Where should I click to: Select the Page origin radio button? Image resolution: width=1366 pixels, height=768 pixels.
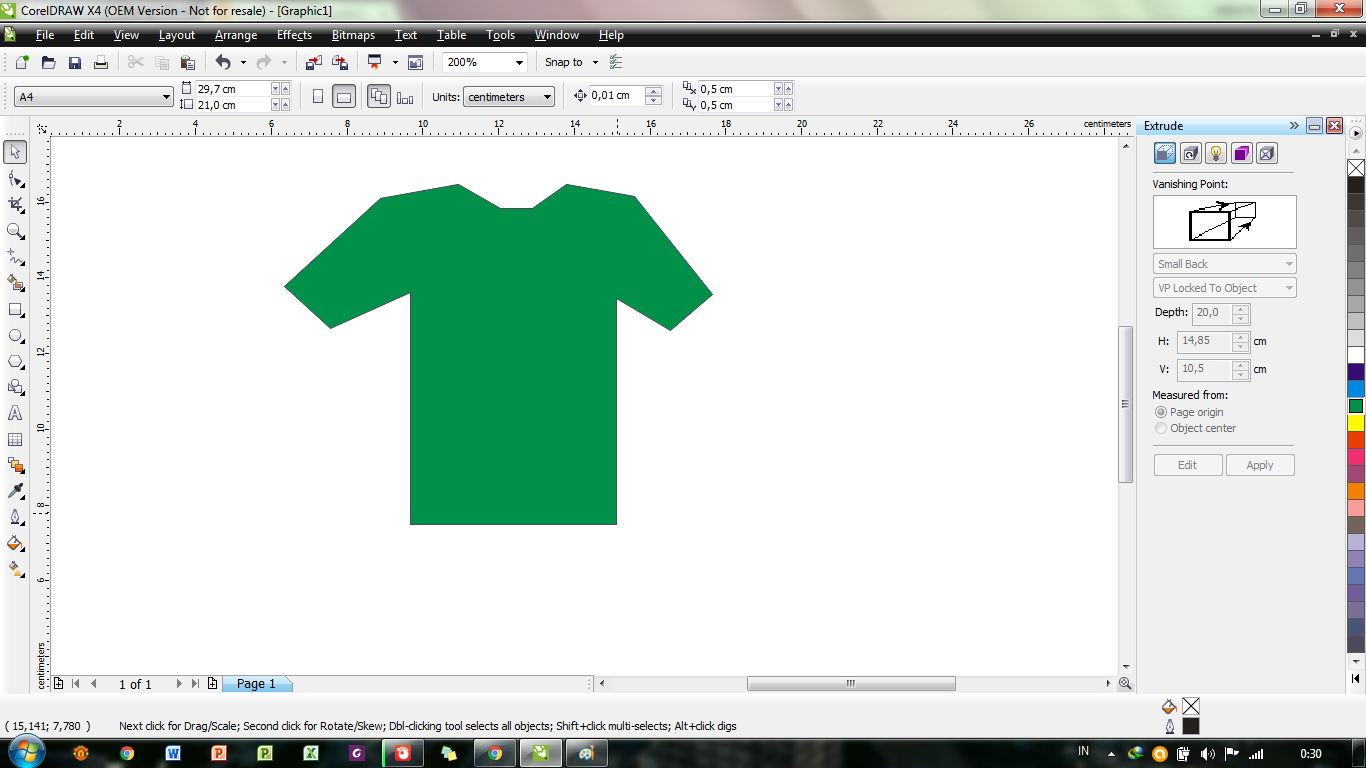point(1161,412)
